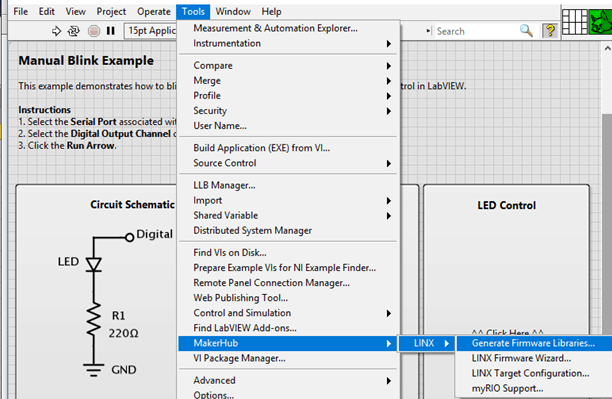Open Context Help question mark icon
Screen dimensions: 612x399
550,30
